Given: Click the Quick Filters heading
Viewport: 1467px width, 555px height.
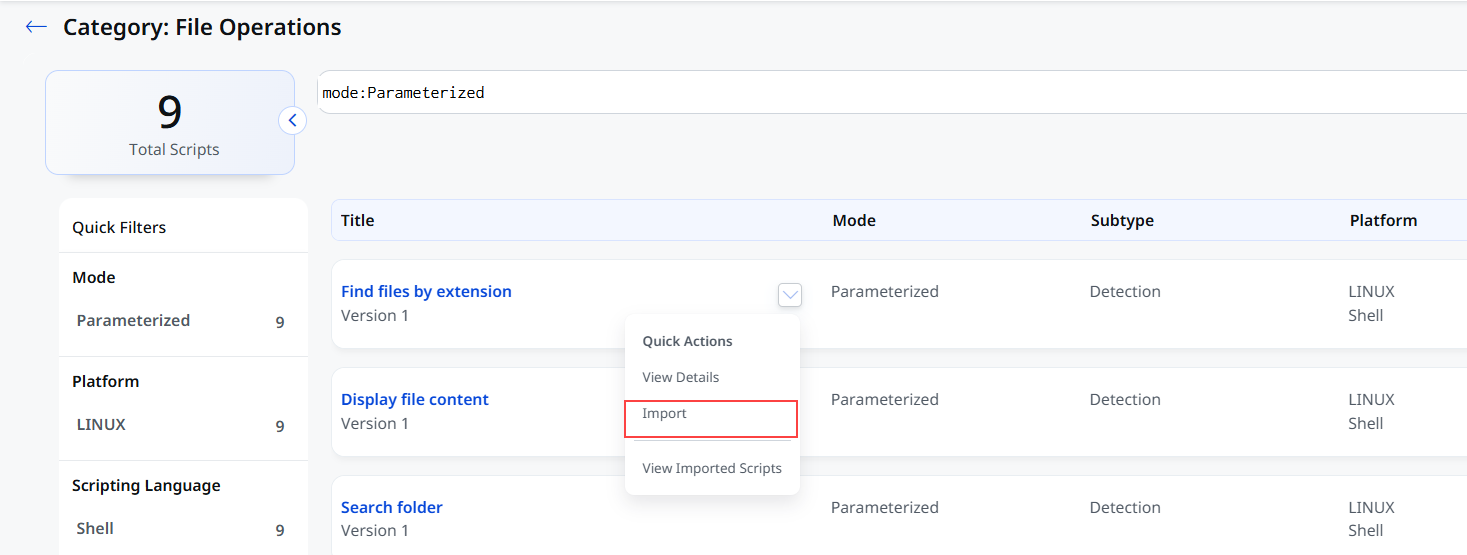Looking at the screenshot, I should click(119, 227).
